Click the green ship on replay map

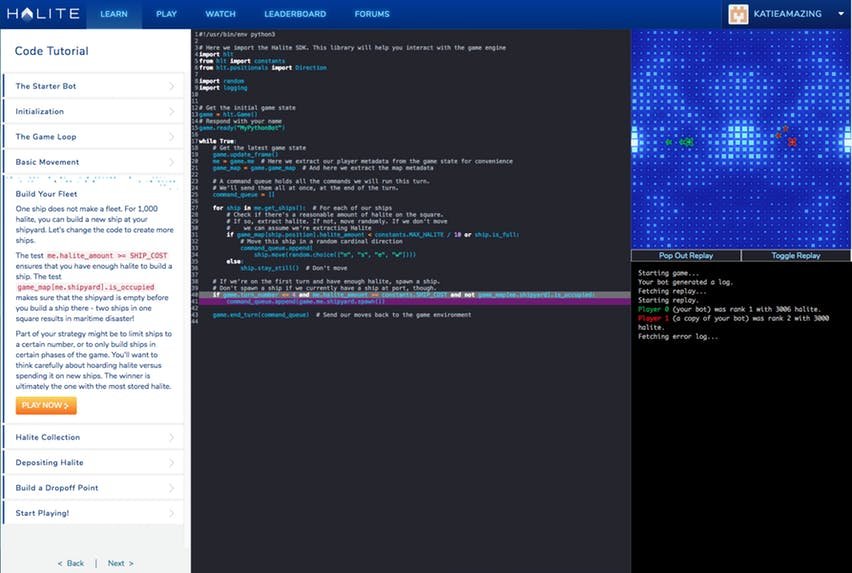(x=686, y=142)
